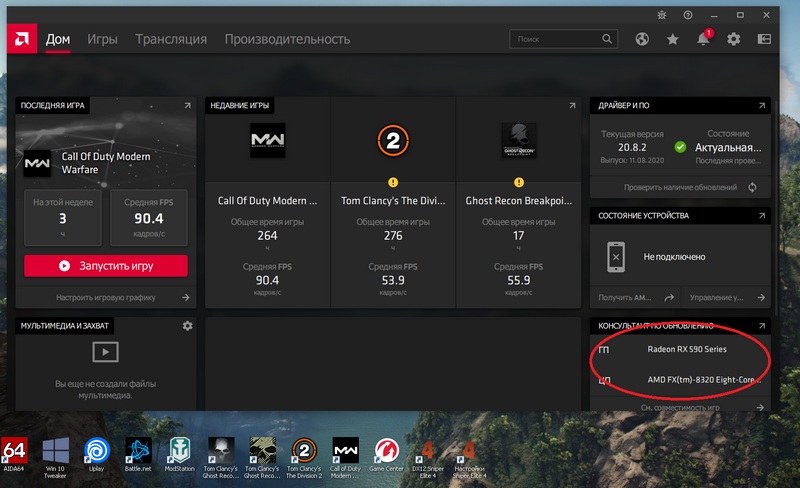The height and width of the screenshot is (488, 800).
Task: Click Не подключено status text
Action: point(674,257)
